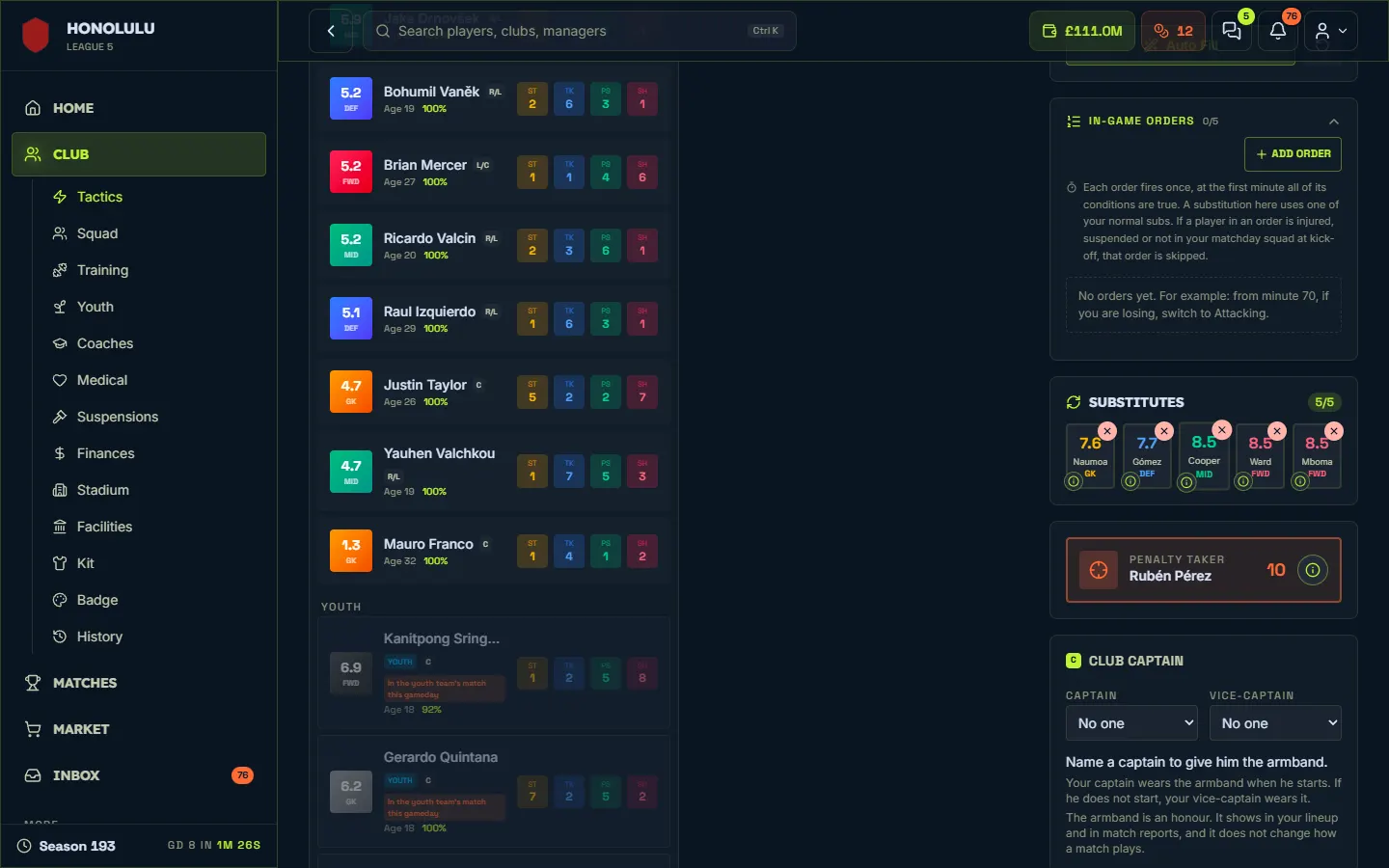This screenshot has height=868, width=1389.
Task: Select the Club menu item
Action: (139, 154)
